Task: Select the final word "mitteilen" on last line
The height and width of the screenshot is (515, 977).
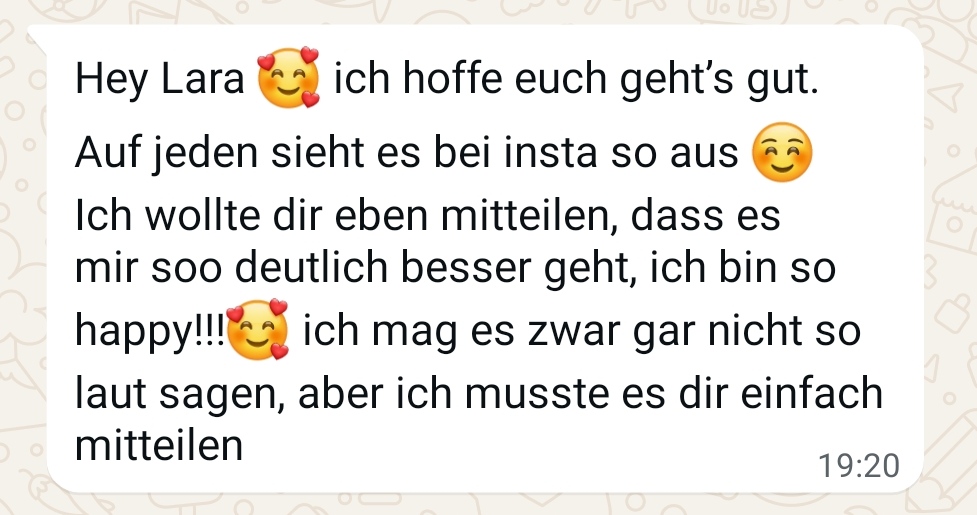Action: coord(159,446)
